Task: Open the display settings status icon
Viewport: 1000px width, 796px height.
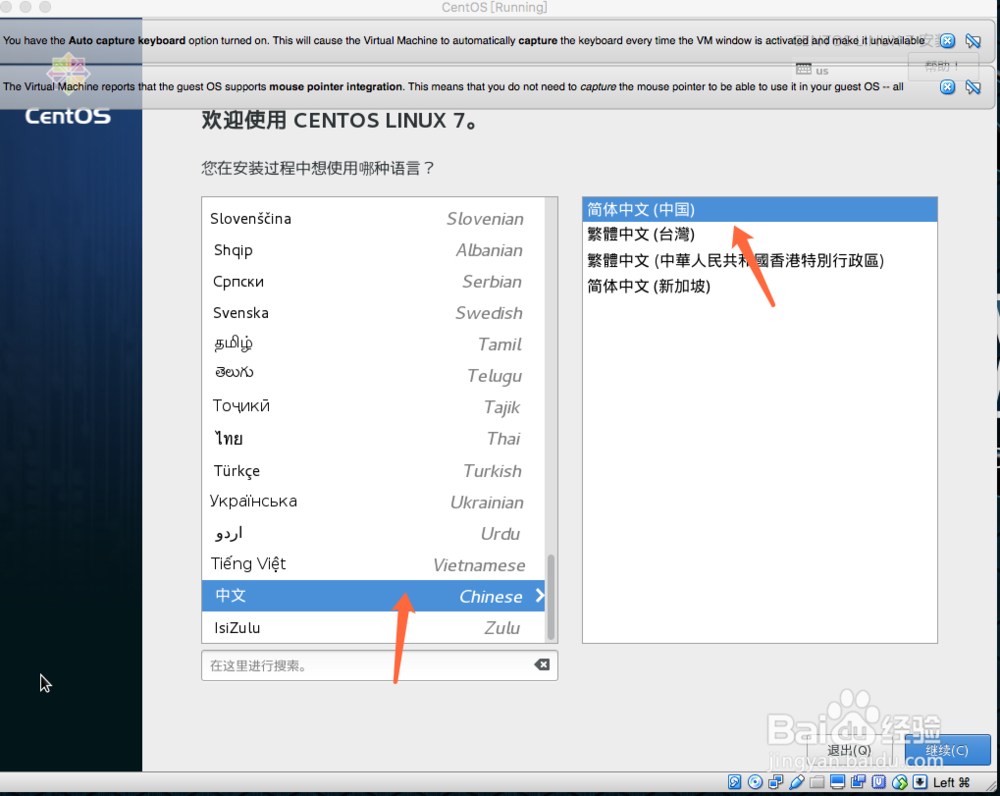Action: tap(837, 782)
